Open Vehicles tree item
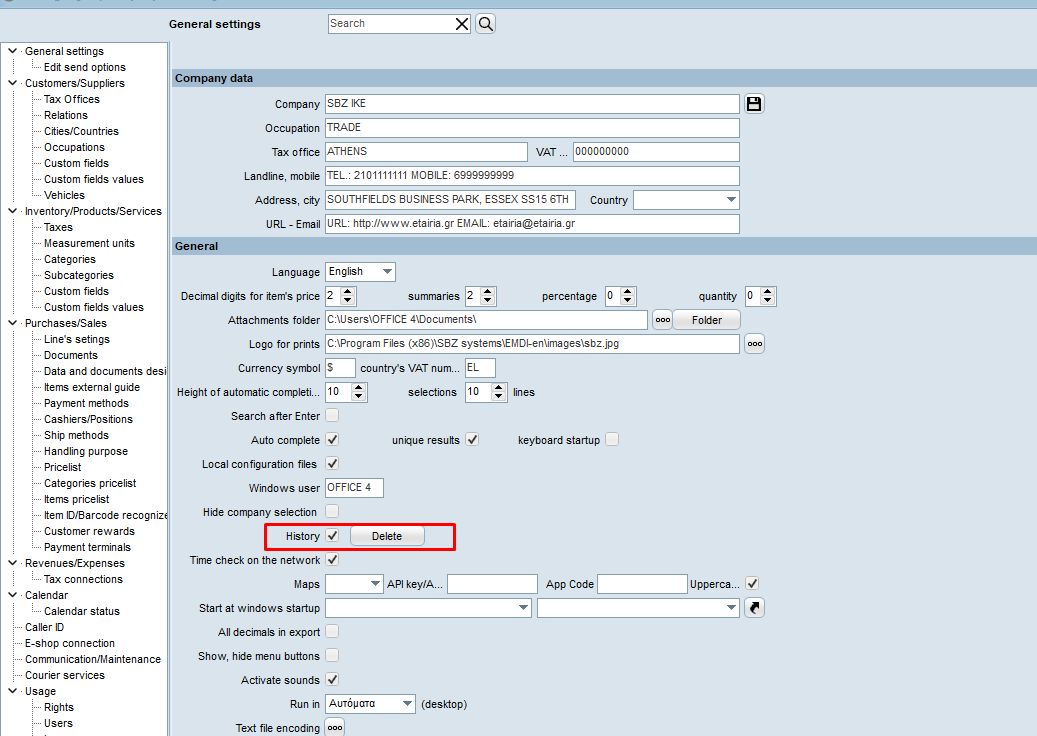This screenshot has height=736, width=1037. 64,195
